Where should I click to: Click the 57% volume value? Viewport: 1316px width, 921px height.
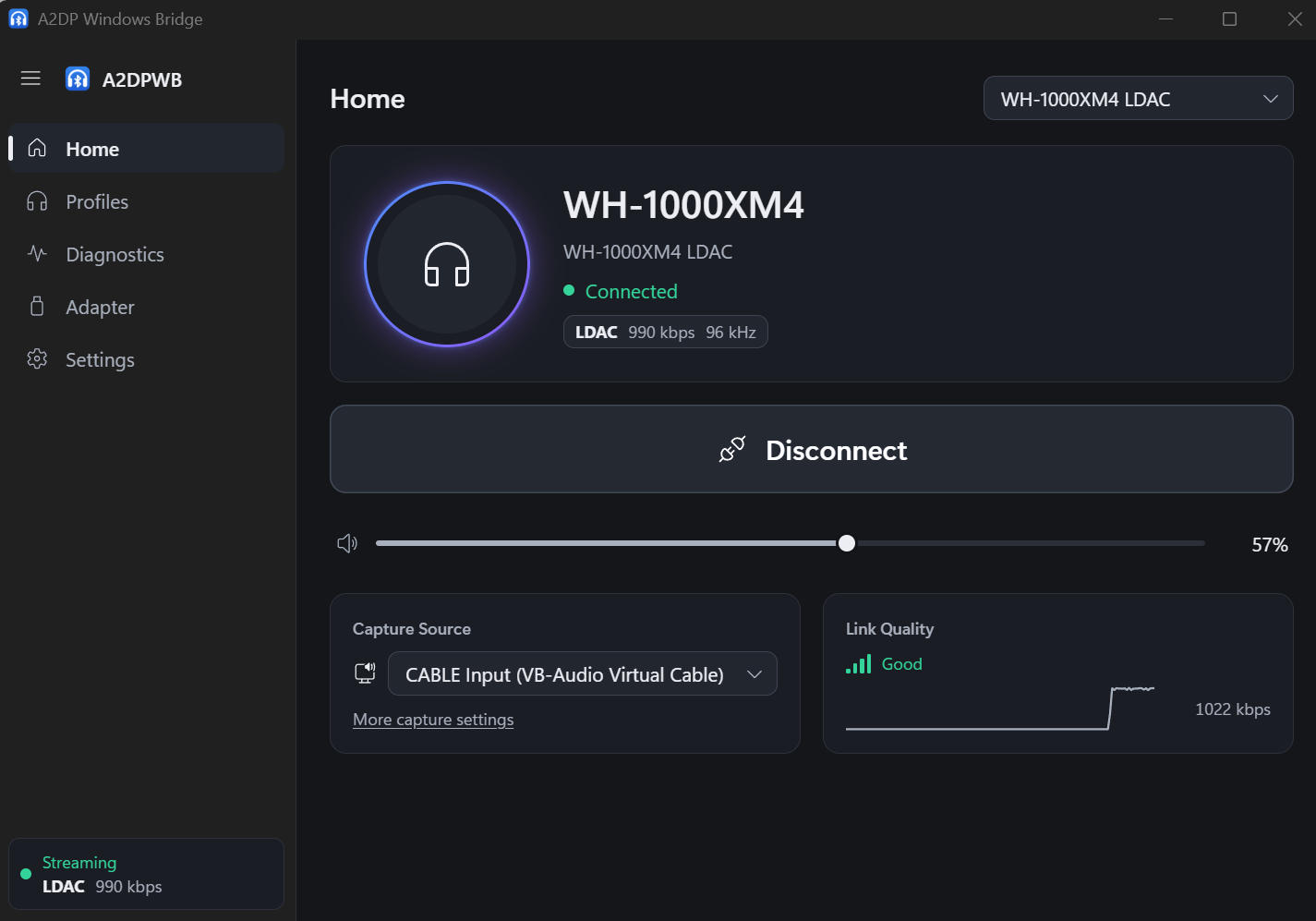(x=1270, y=545)
